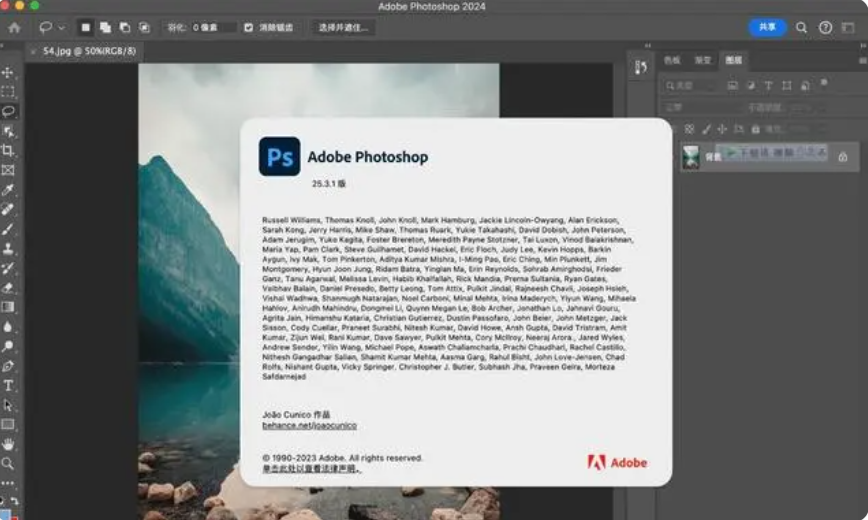Open the Lasso tool preset dropdown

(x=51, y=28)
